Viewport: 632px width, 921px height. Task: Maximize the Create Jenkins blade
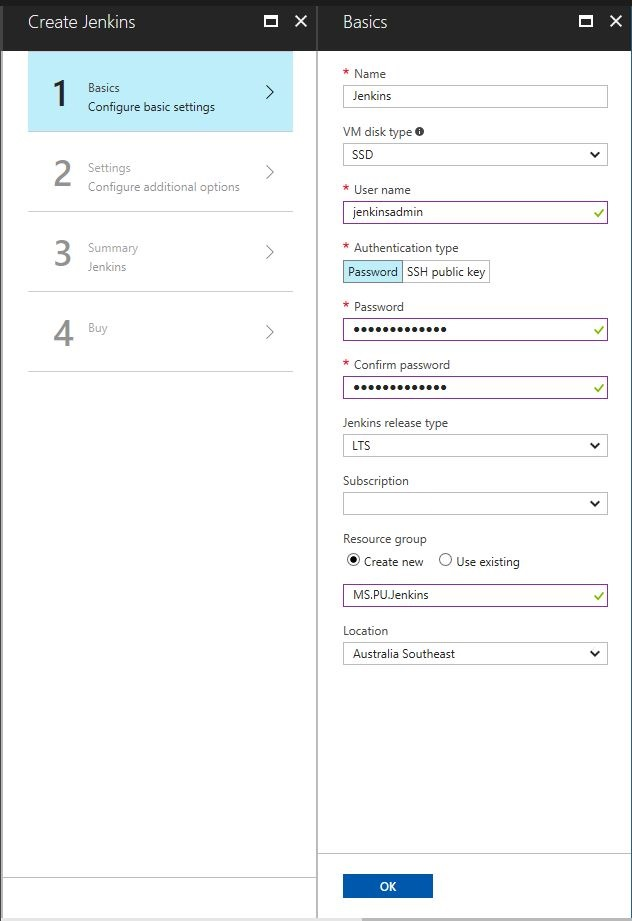pyautogui.click(x=271, y=20)
